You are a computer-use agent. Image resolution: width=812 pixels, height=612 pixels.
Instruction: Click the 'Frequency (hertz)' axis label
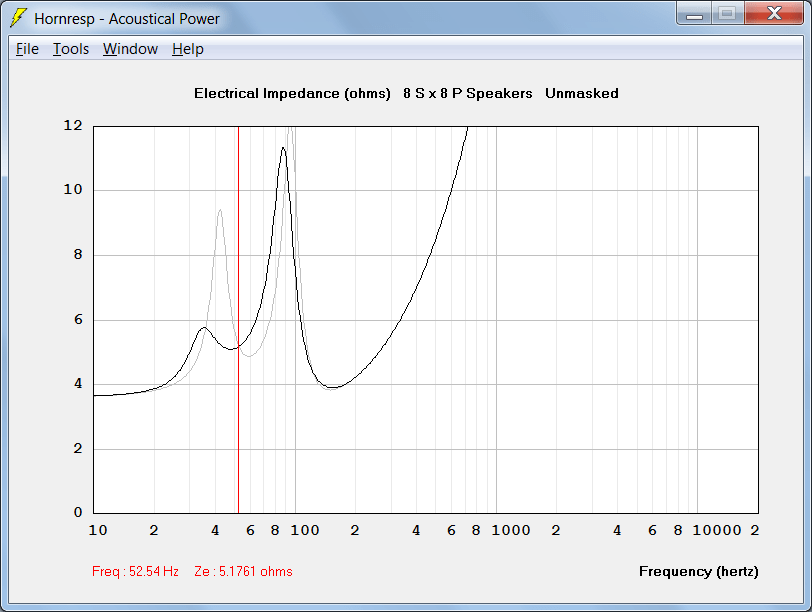(x=699, y=571)
